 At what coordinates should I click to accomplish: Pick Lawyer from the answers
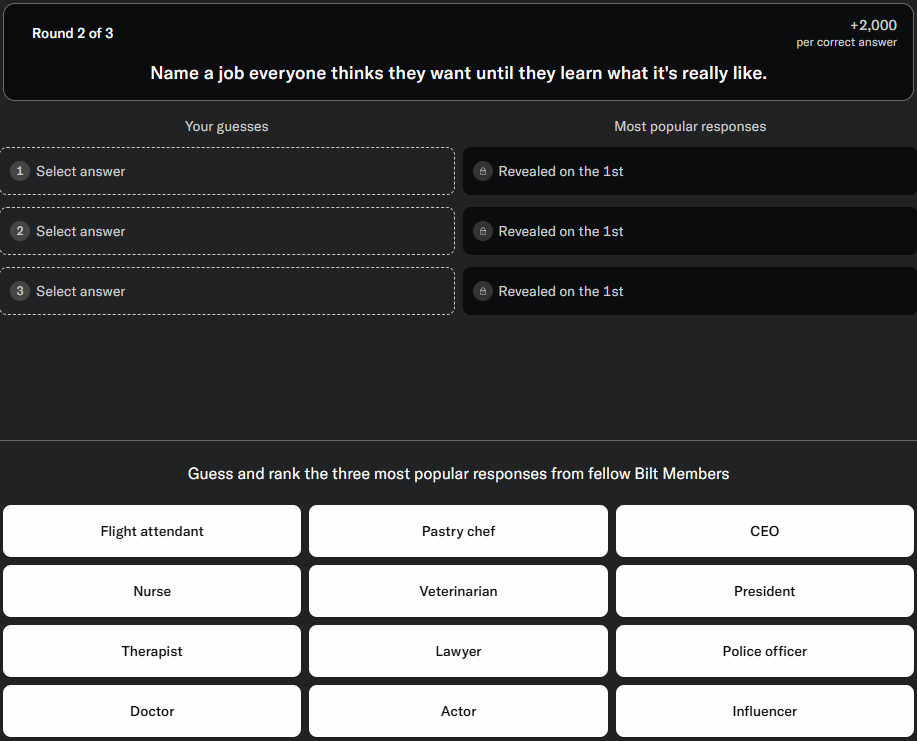(458, 651)
